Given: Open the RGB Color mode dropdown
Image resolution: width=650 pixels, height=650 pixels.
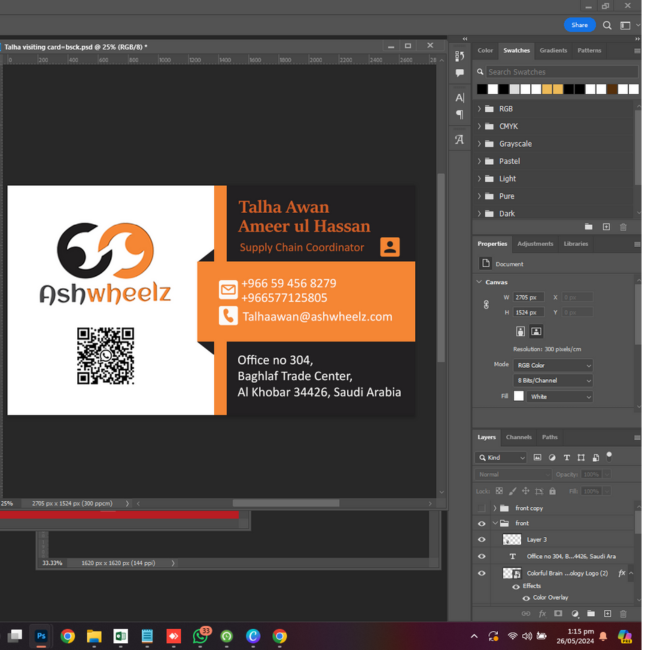Looking at the screenshot, I should (553, 366).
